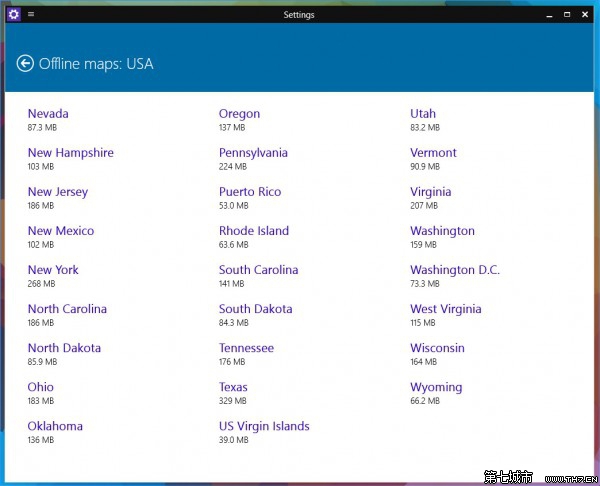
Task: Choose Oklahoma from the map list
Action: [55, 426]
